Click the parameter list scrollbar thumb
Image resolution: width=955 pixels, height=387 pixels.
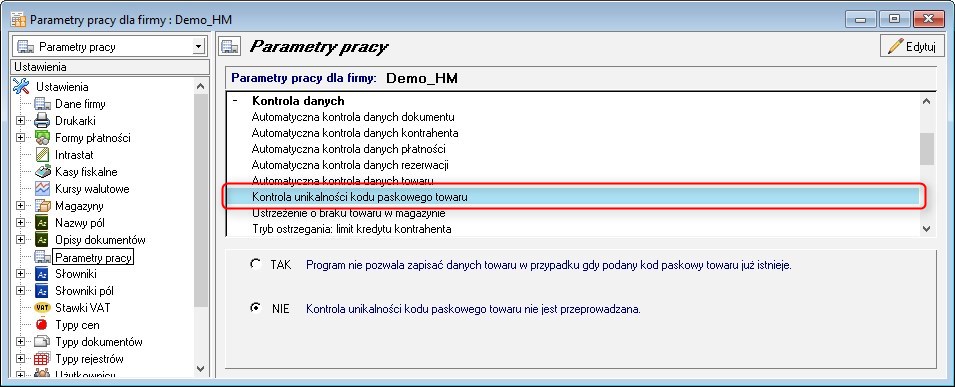coord(926,149)
